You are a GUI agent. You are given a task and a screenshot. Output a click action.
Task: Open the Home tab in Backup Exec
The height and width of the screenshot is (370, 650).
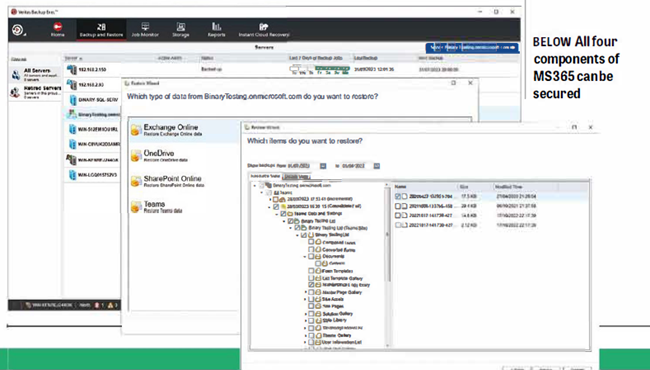[x=58, y=30]
